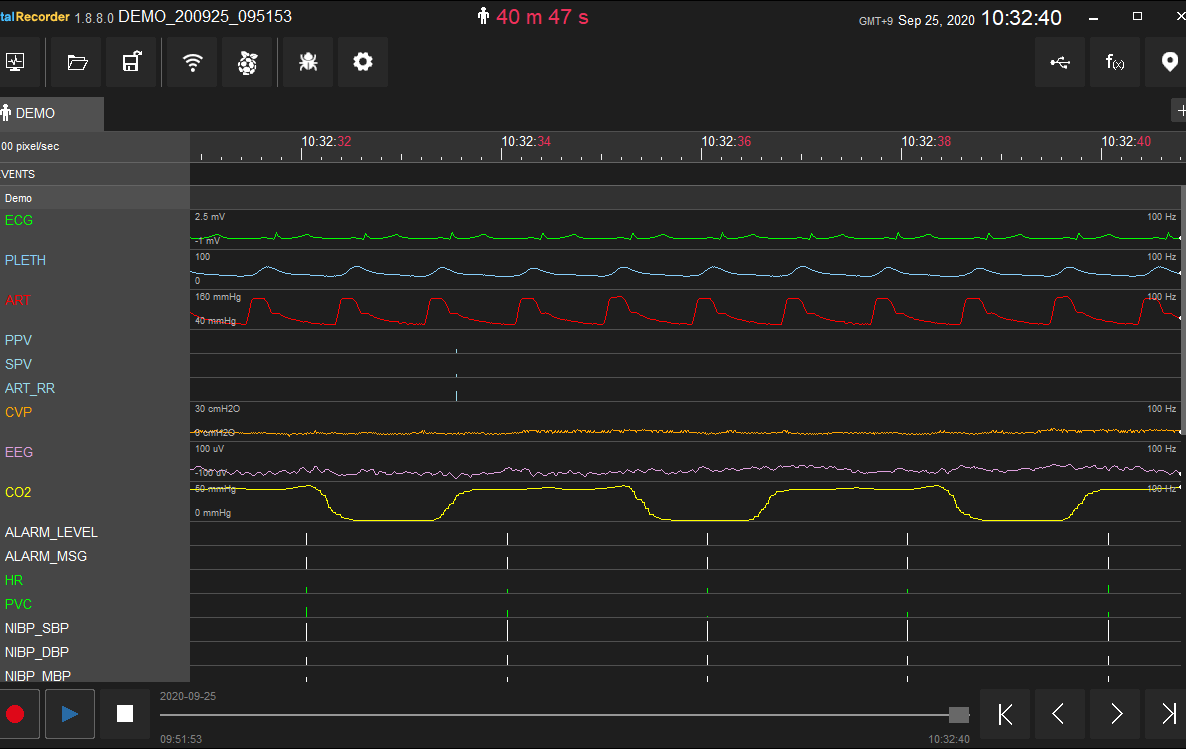The height and width of the screenshot is (749, 1186).
Task: Save recording with the floppy disk icon
Action: pos(132,62)
